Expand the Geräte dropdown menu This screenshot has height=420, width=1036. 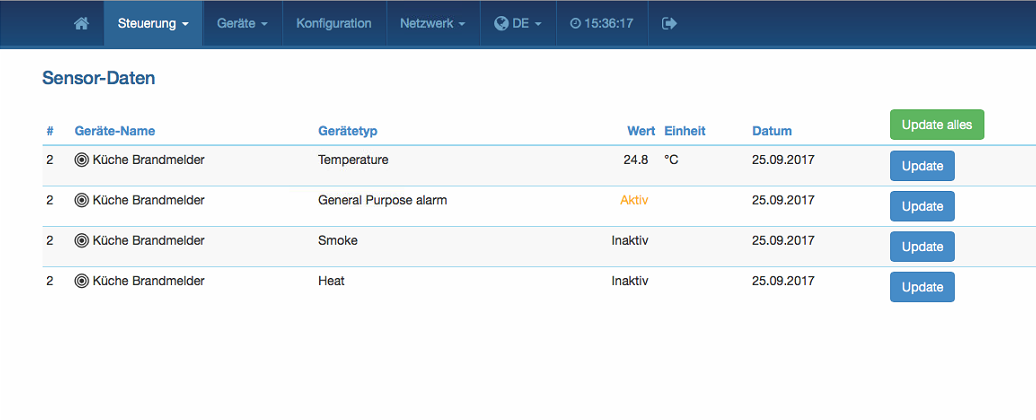pos(242,23)
